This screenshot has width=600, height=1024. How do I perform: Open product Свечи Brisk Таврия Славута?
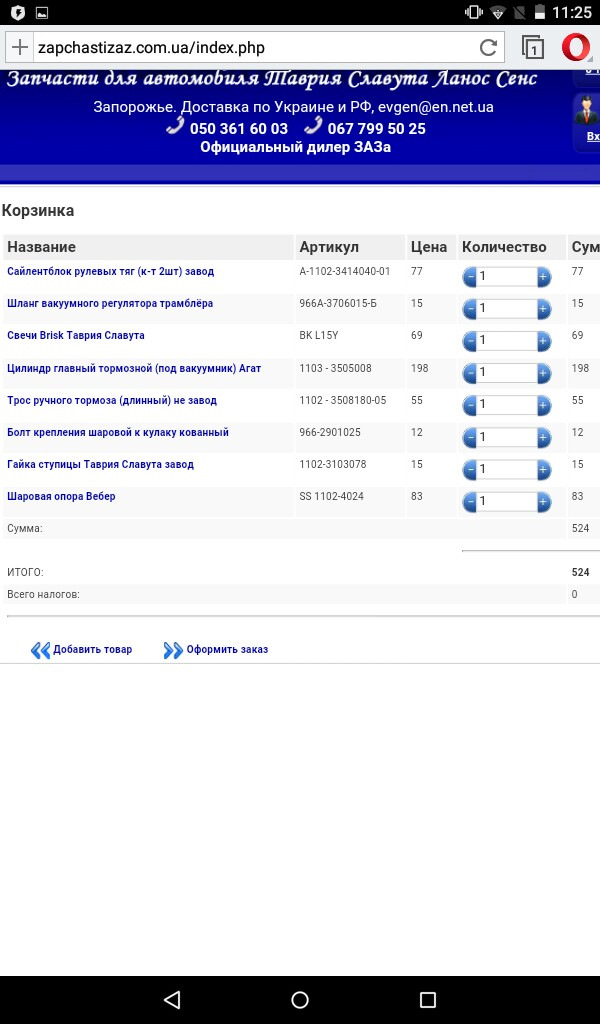[76, 335]
